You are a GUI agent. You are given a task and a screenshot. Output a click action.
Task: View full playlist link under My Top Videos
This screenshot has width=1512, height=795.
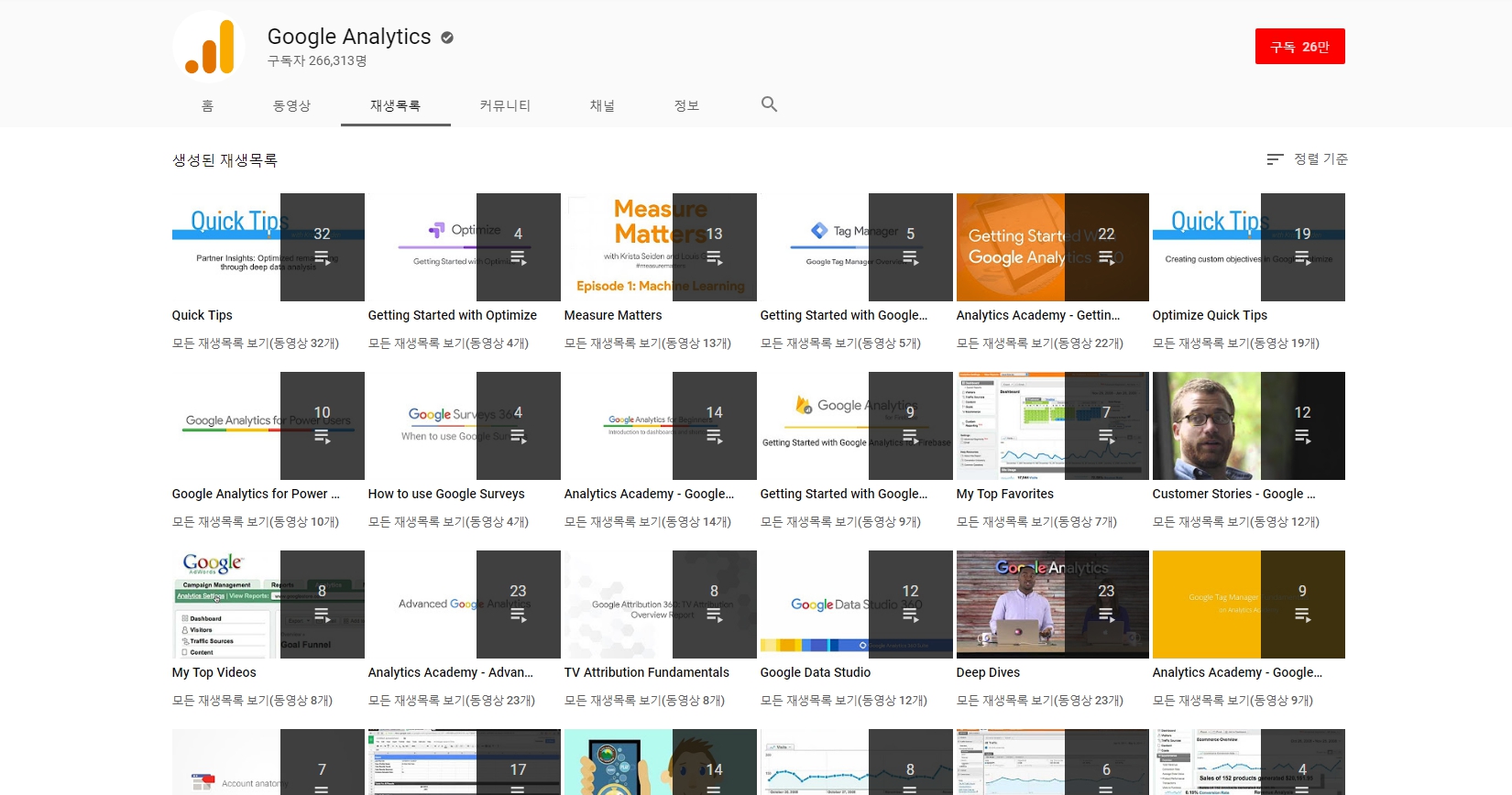click(252, 701)
